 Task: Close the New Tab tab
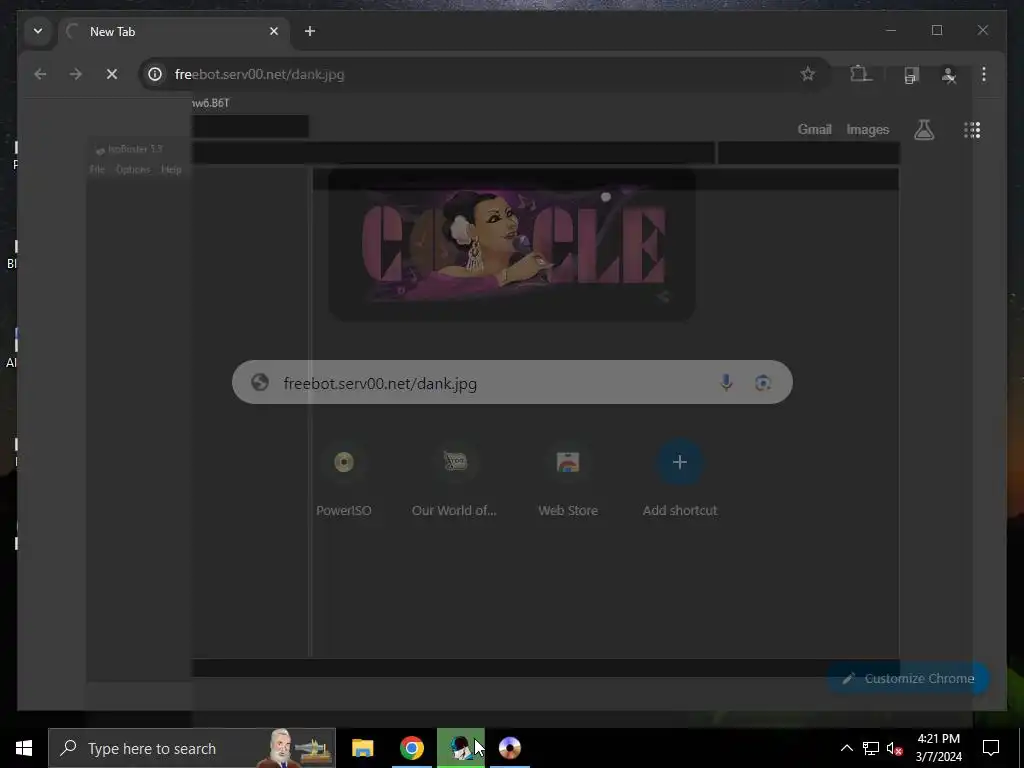pos(274,31)
